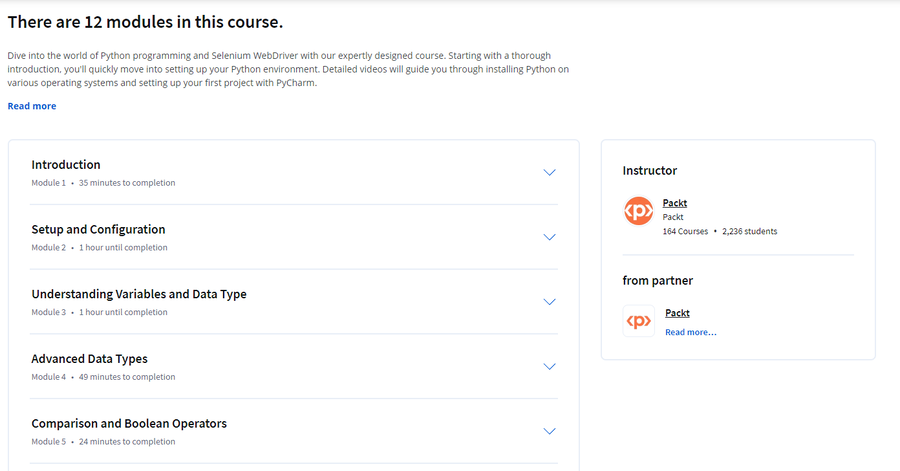Select Comparison and Boolean Operators module title
This screenshot has width=900, height=471.
pos(129,423)
